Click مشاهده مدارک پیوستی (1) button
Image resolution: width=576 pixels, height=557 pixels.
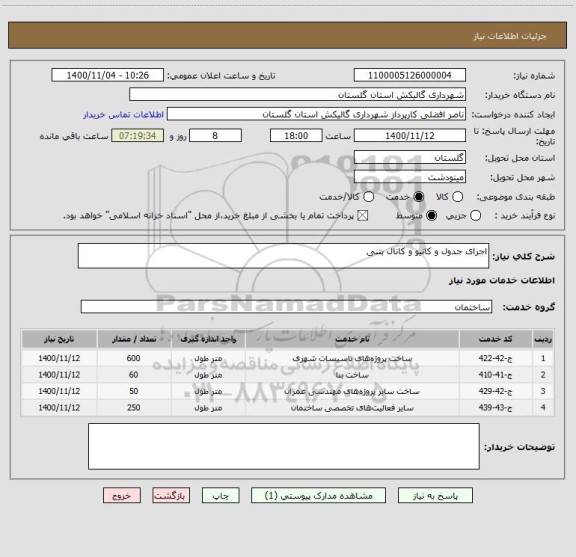click(x=318, y=496)
